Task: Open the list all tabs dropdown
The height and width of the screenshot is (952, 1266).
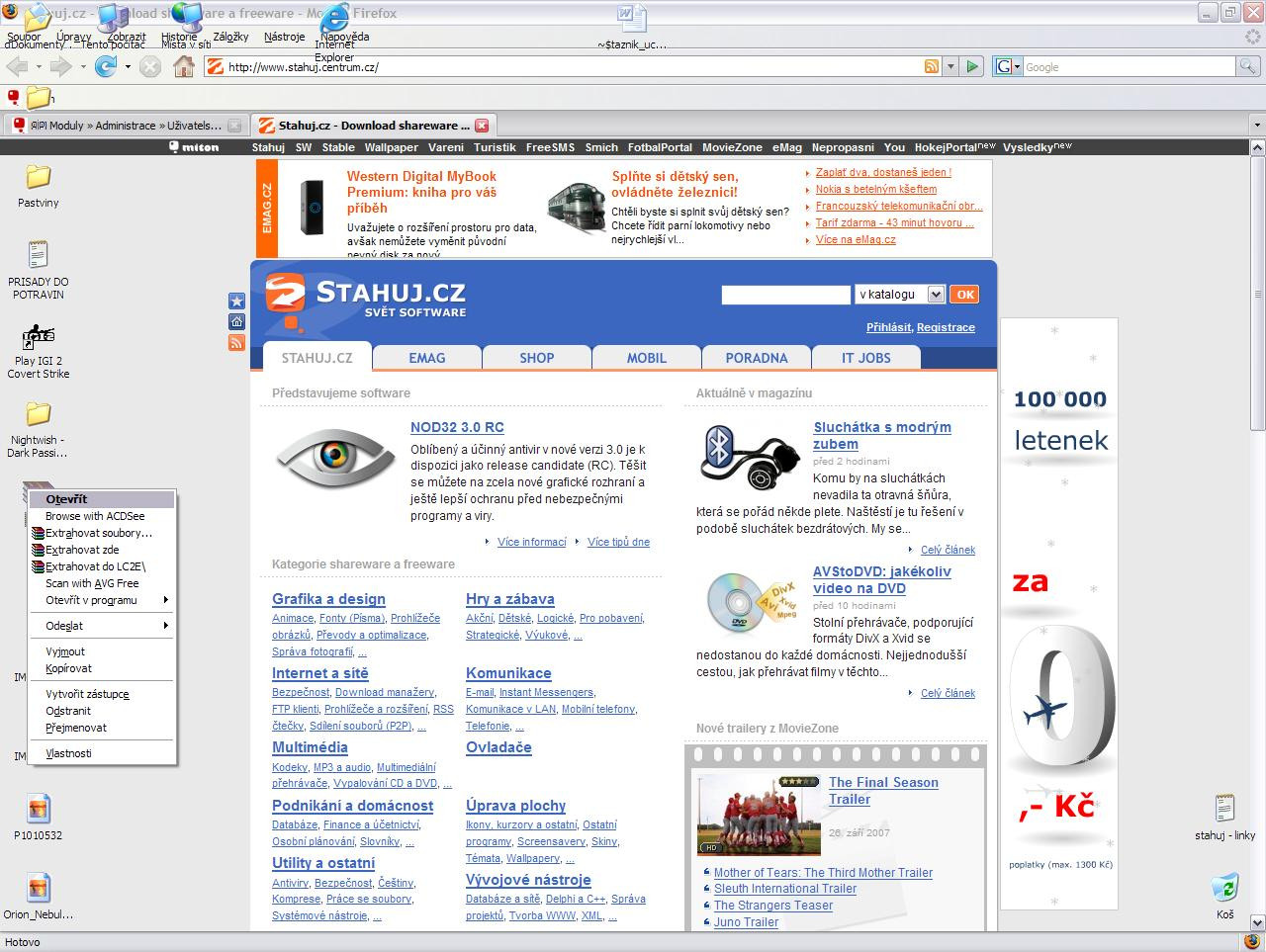Action: (1257, 126)
